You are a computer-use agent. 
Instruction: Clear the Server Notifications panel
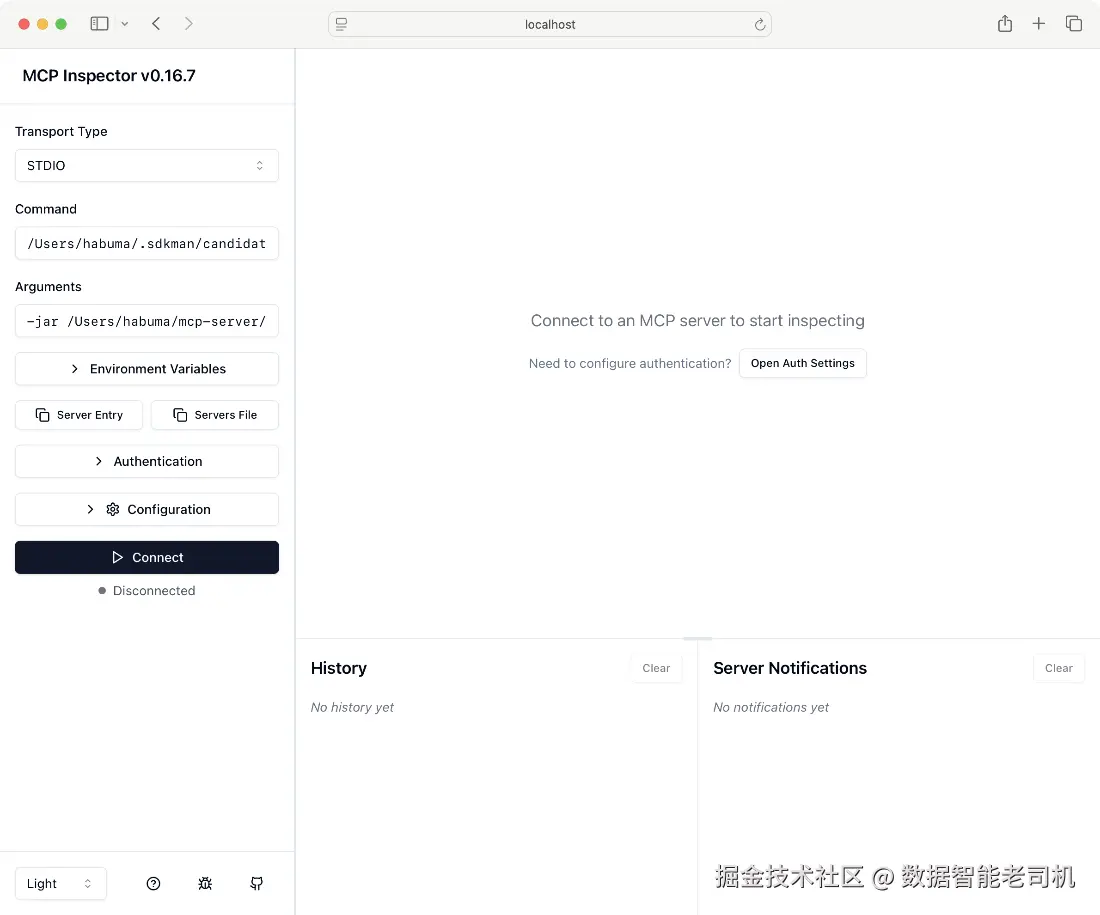1059,668
